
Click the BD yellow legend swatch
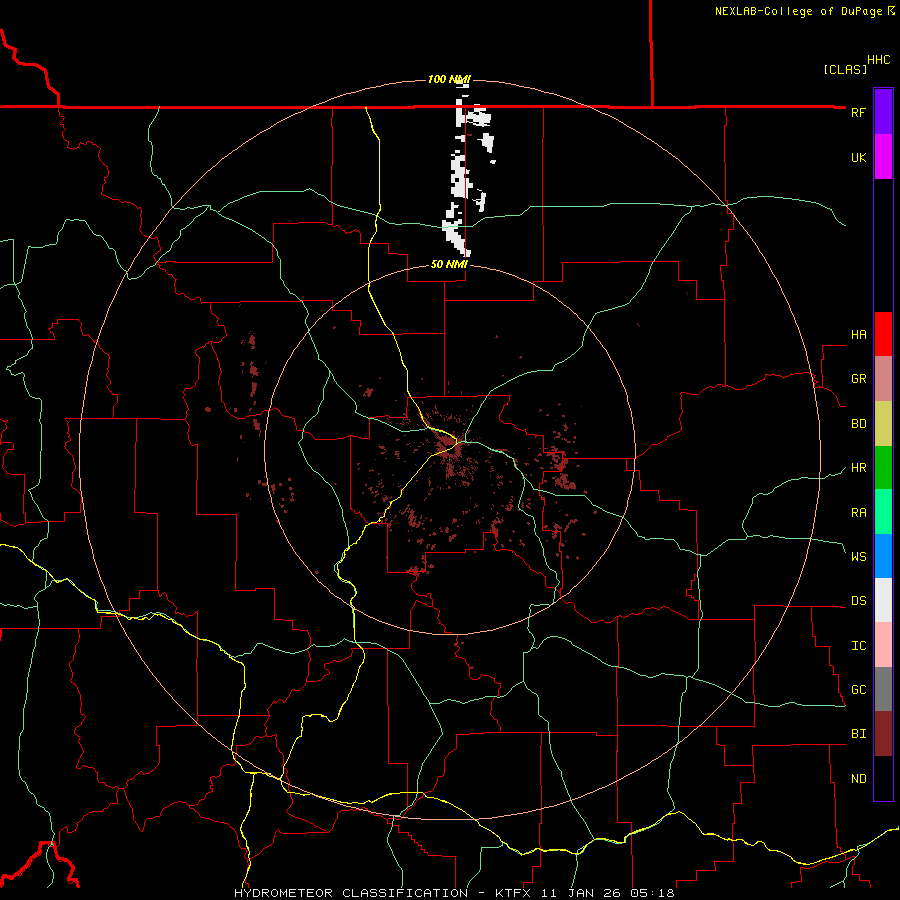coord(883,424)
